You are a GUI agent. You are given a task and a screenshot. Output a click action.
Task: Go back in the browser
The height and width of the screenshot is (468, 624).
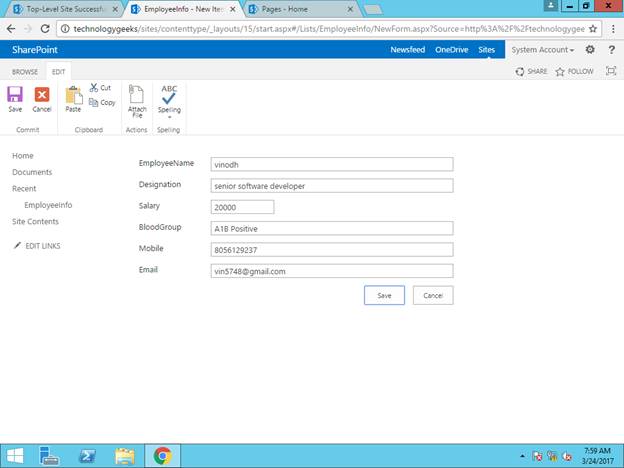click(x=11, y=29)
